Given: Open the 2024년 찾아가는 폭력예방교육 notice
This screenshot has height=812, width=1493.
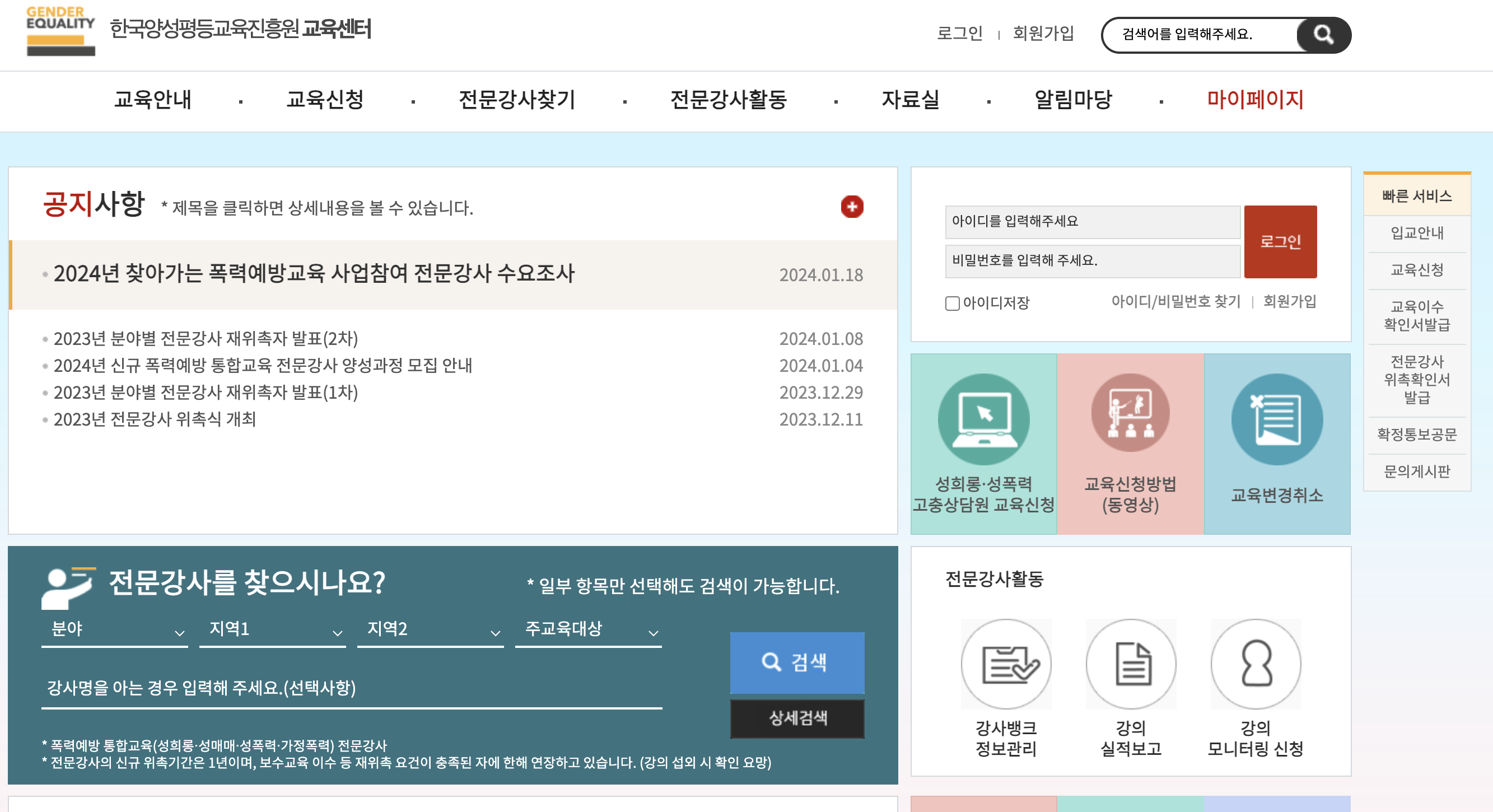Looking at the screenshot, I should pyautogui.click(x=314, y=274).
